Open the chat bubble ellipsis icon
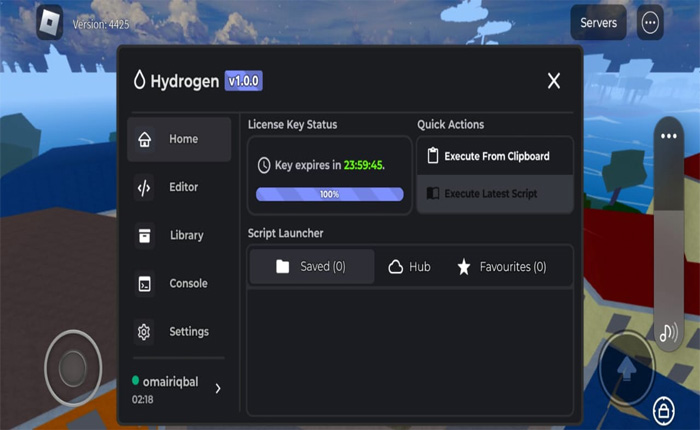This screenshot has height=430, width=700. pyautogui.click(x=650, y=23)
